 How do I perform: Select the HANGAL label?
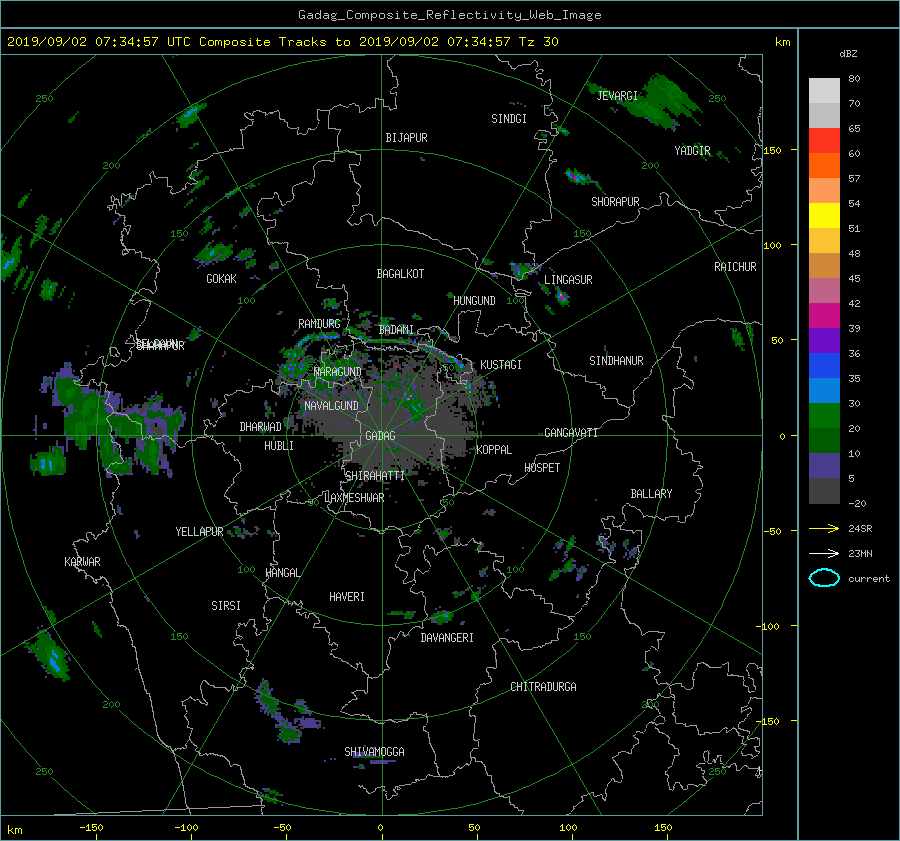pos(282,573)
